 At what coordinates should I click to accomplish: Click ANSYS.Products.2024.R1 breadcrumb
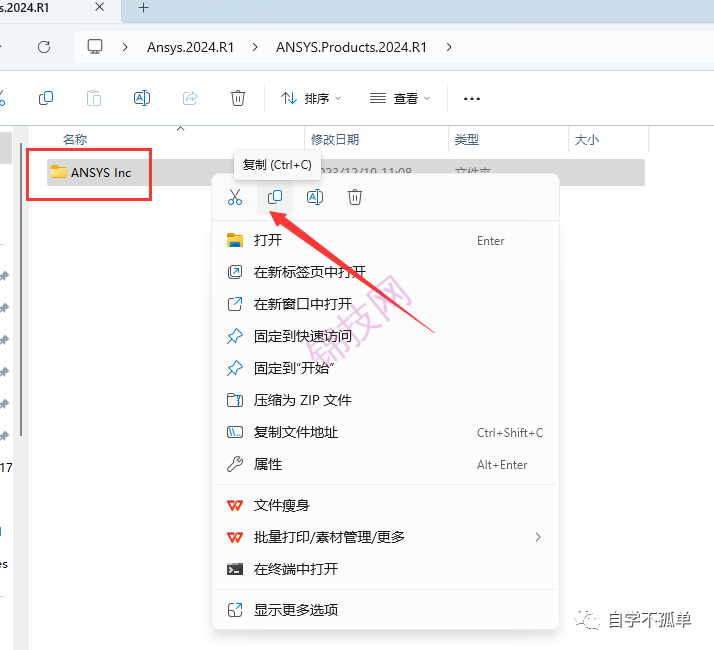pyautogui.click(x=351, y=47)
